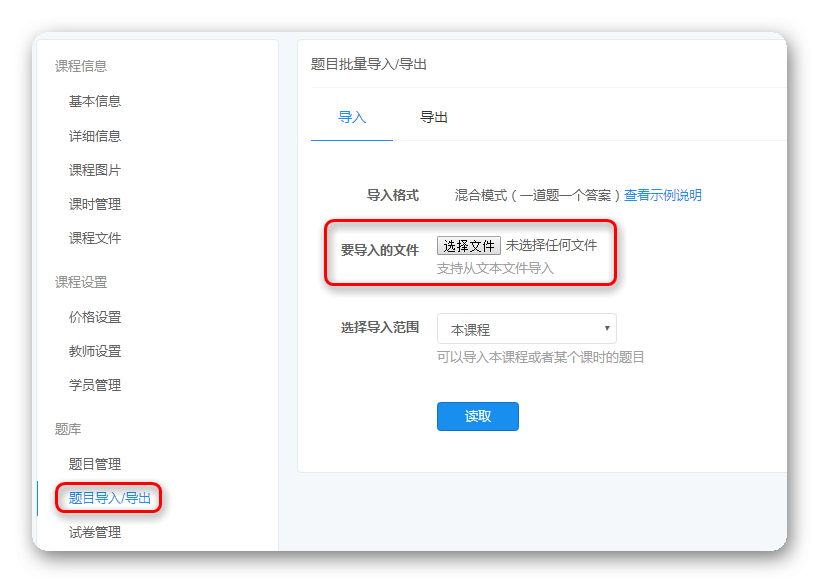The image size is (819, 583).
Task: Click the 课程设置 section heading
Action: pos(81,282)
